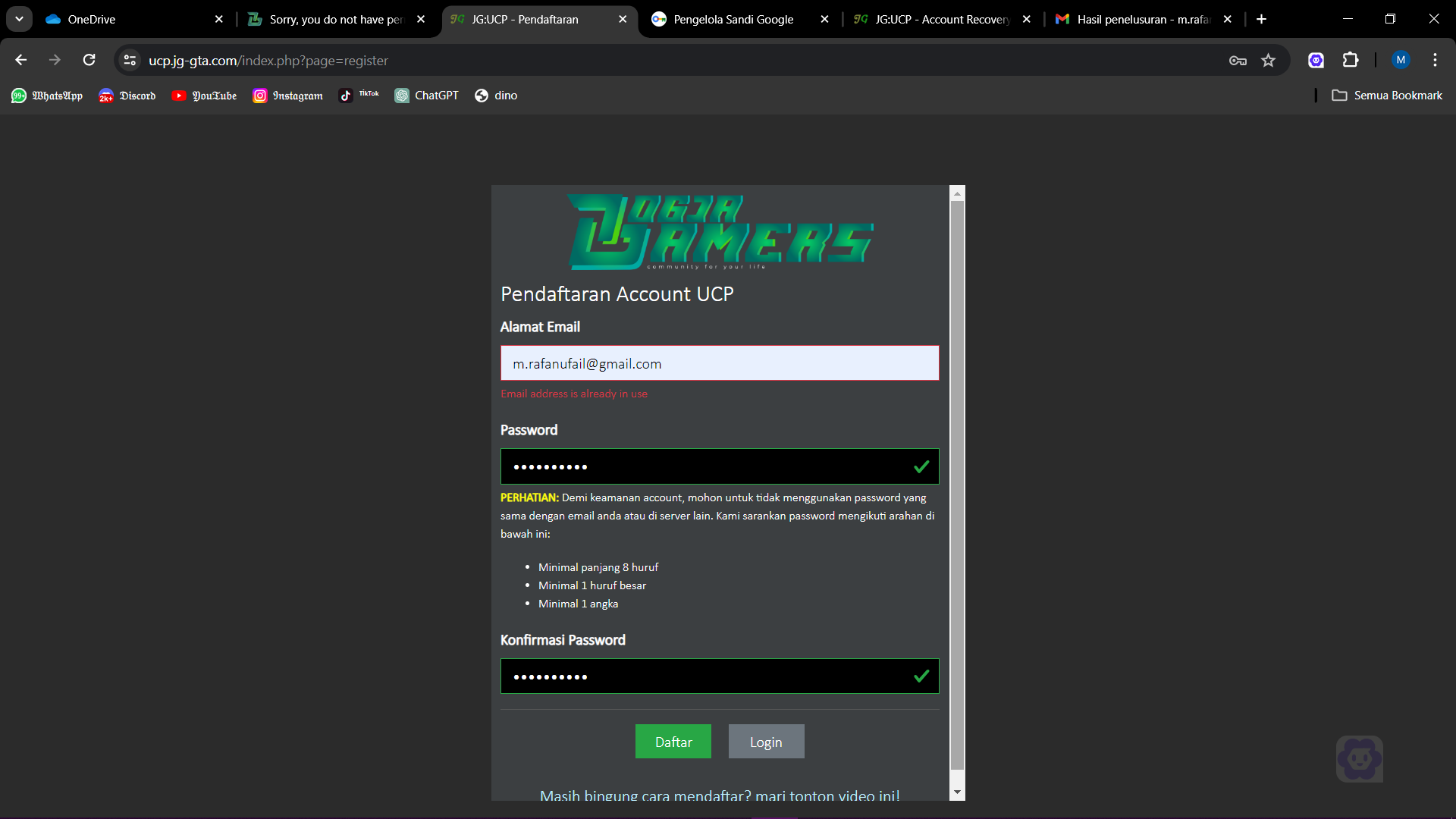Open the YouTube bookmark
The image size is (1456, 819).
coord(204,96)
